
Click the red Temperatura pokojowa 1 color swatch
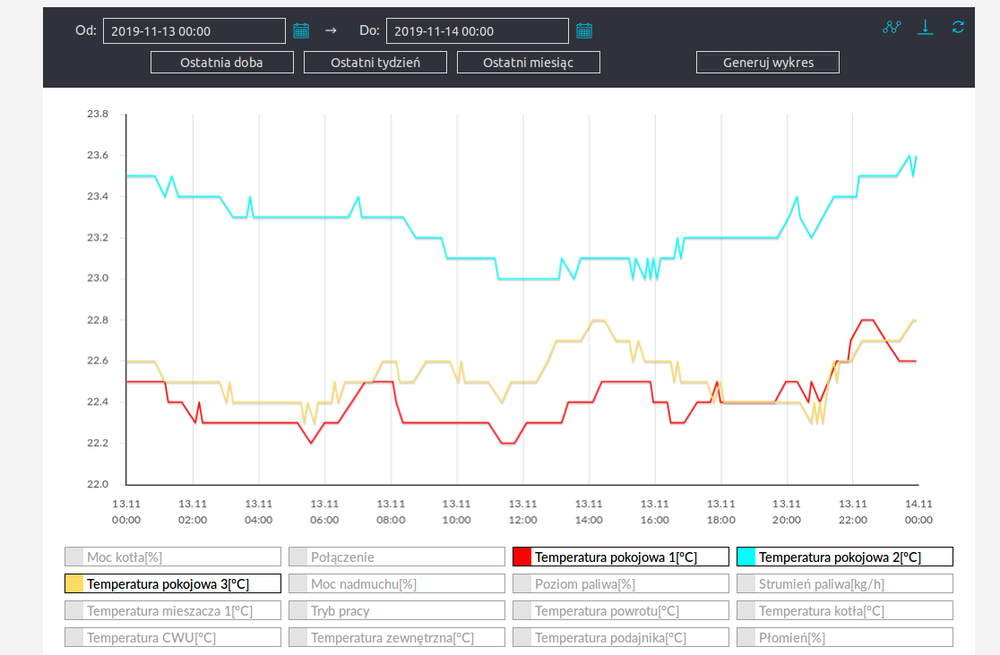pos(521,557)
